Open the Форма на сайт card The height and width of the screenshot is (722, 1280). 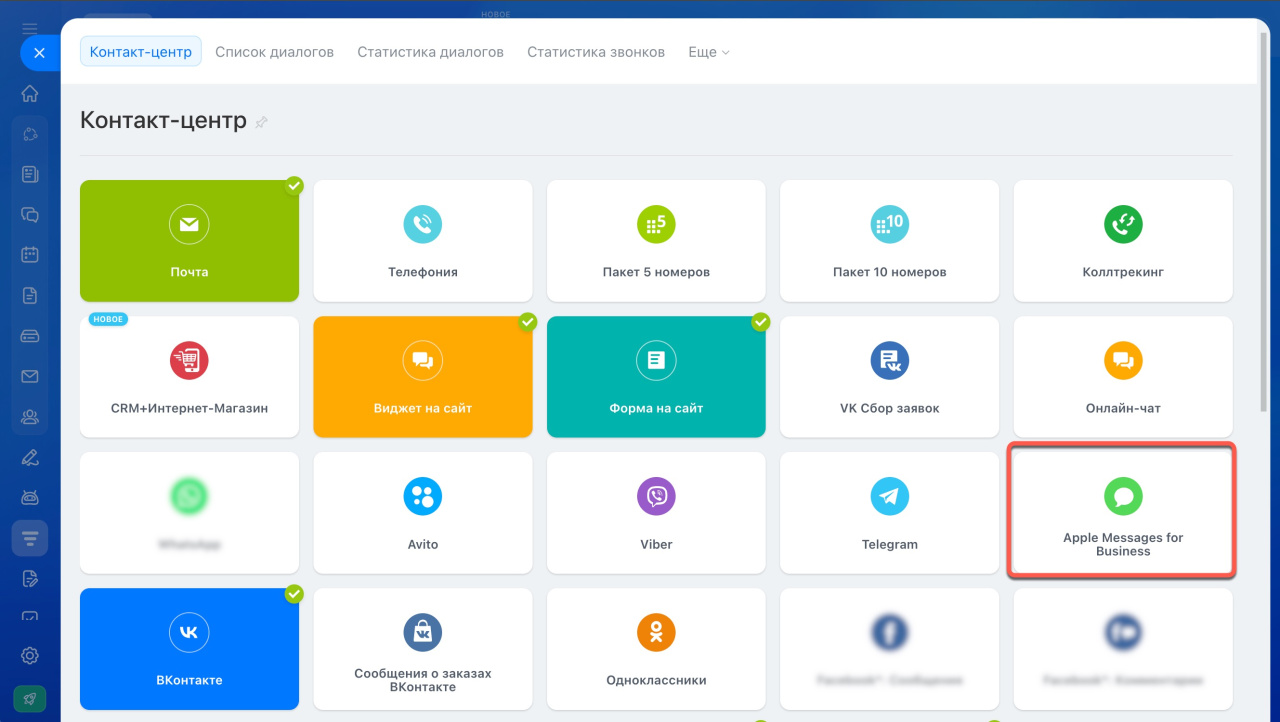656,377
